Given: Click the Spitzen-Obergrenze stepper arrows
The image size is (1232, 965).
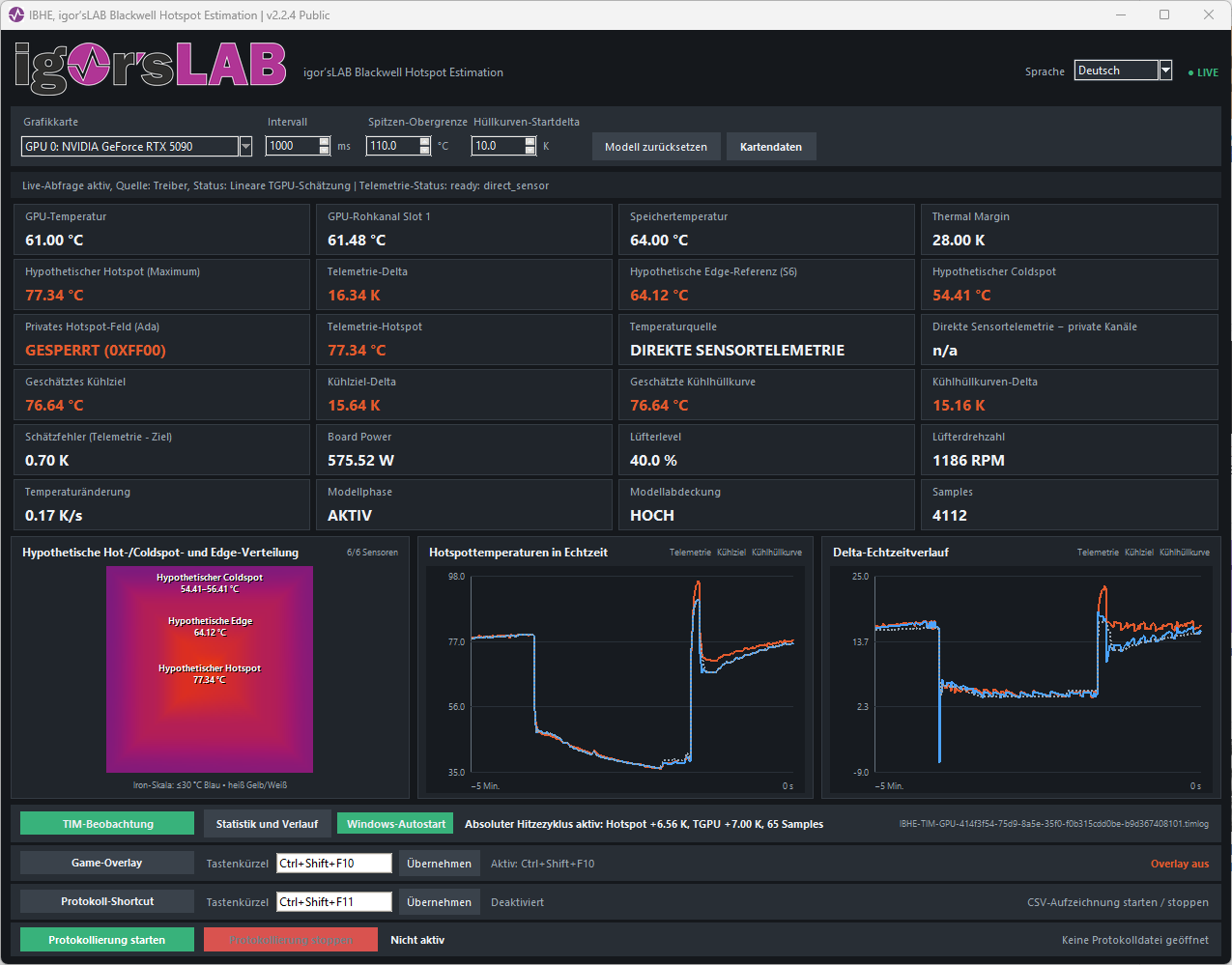Looking at the screenshot, I should [x=425, y=146].
